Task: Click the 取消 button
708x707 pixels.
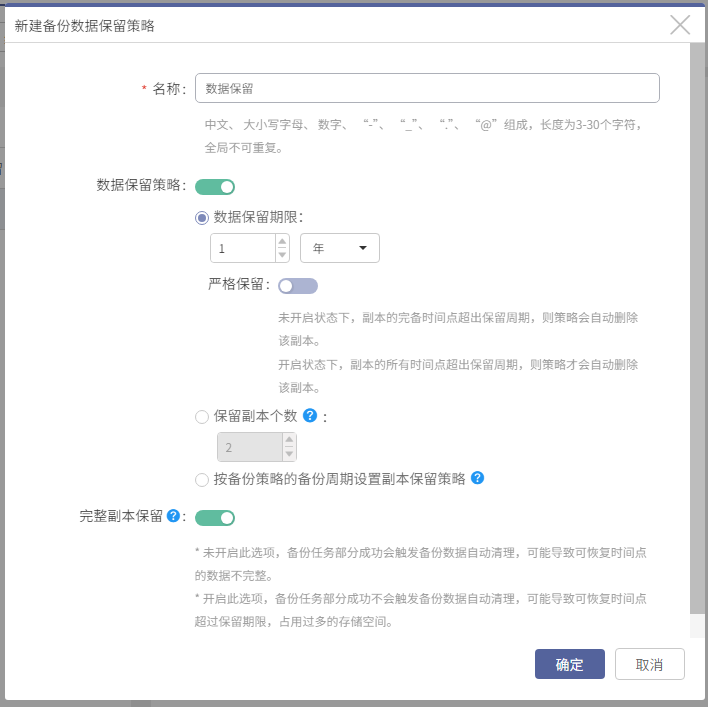Action: pos(649,664)
